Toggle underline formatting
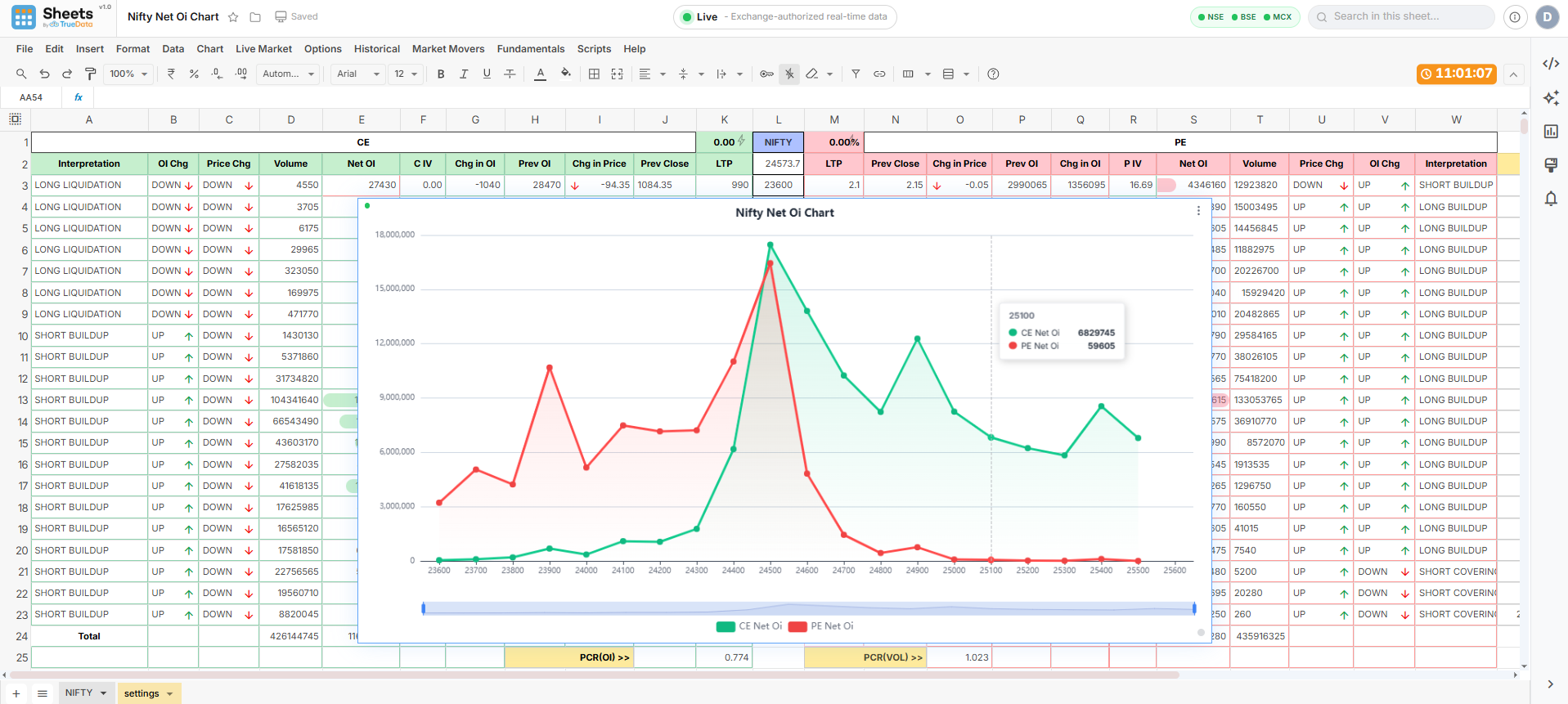Viewport: 1568px width, 704px height. click(x=487, y=74)
